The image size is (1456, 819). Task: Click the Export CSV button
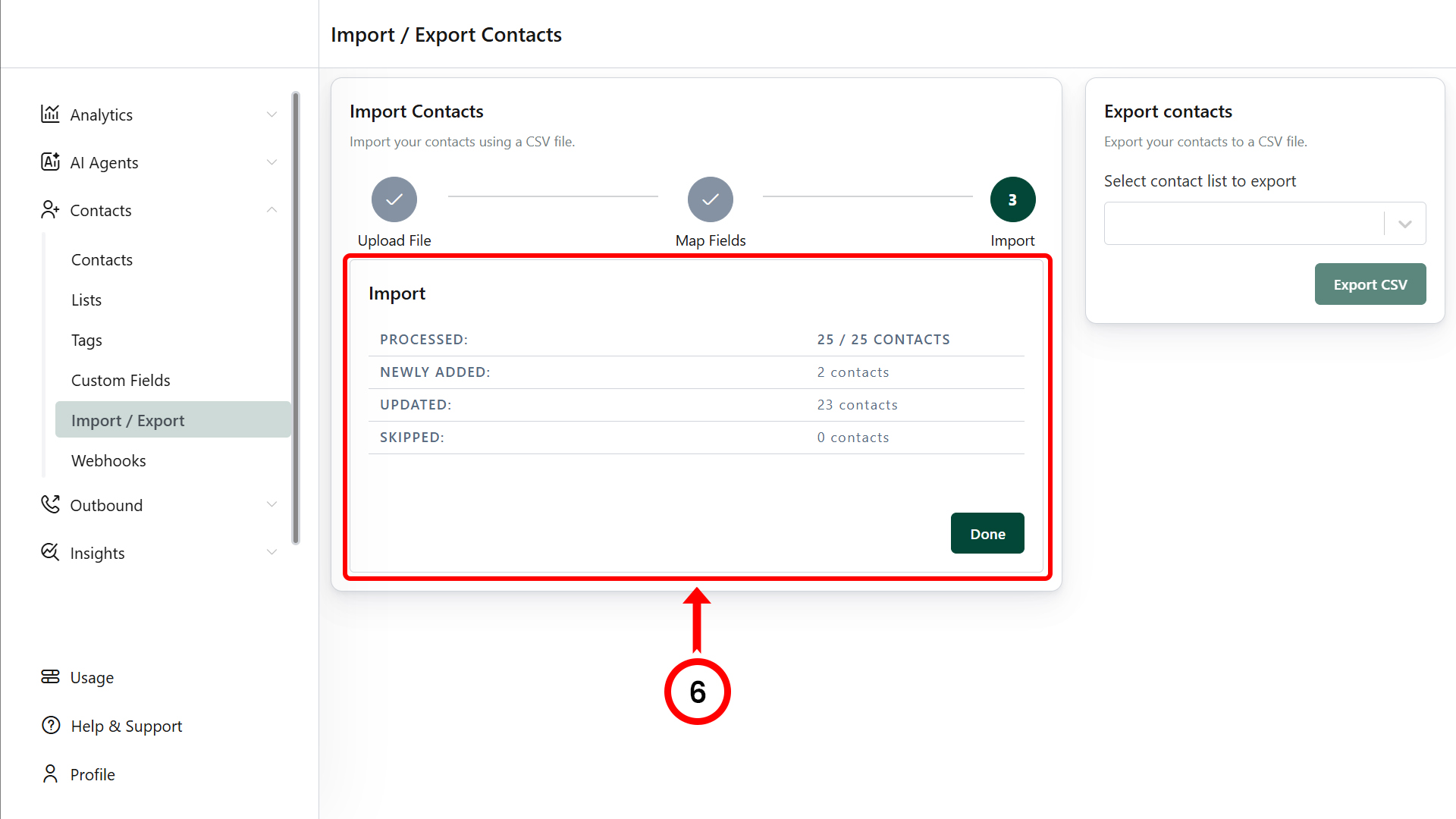point(1370,284)
